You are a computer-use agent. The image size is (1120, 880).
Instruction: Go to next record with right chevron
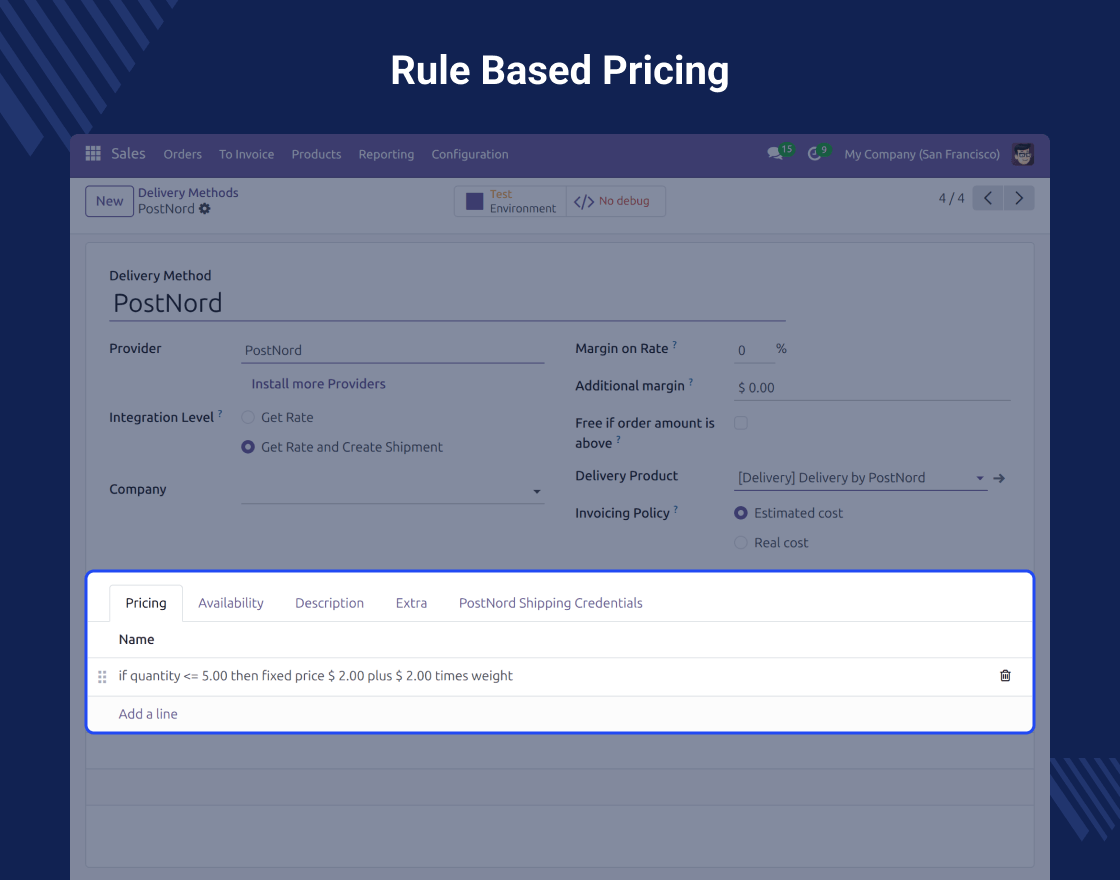(x=1019, y=198)
